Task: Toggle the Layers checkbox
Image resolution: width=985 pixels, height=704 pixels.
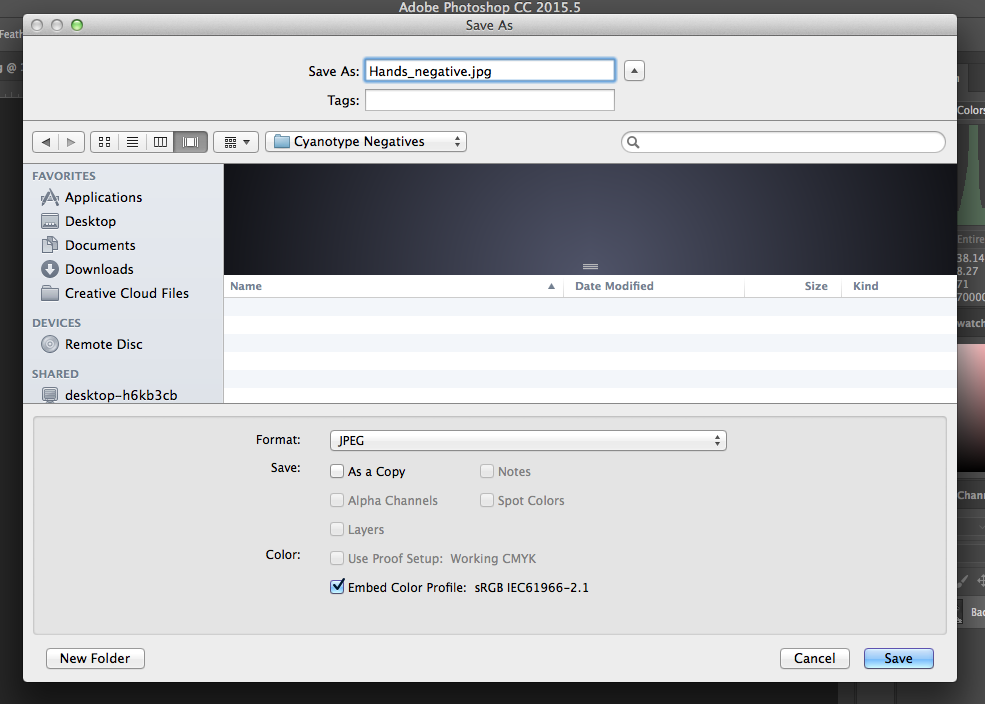Action: (x=337, y=529)
